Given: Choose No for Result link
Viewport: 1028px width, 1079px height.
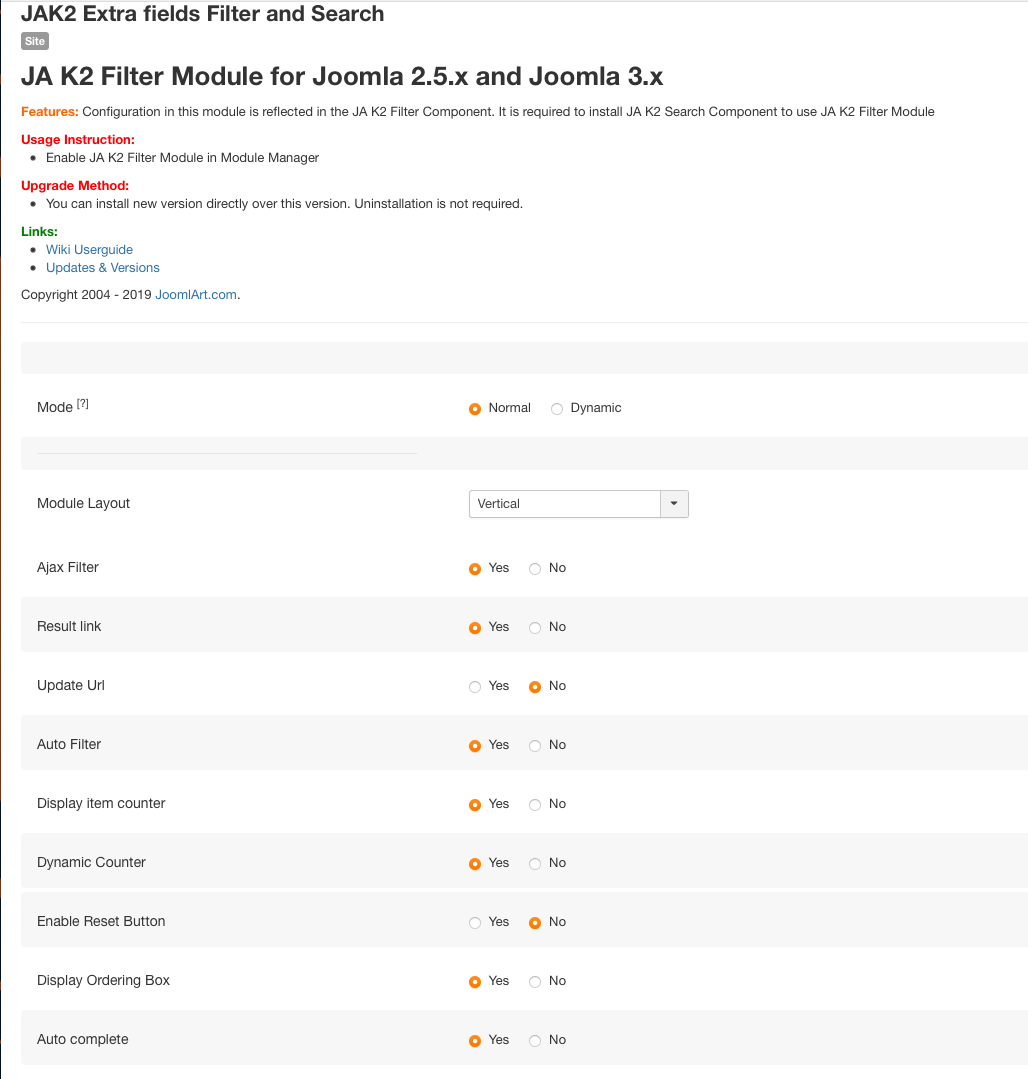Looking at the screenshot, I should pyautogui.click(x=535, y=628).
